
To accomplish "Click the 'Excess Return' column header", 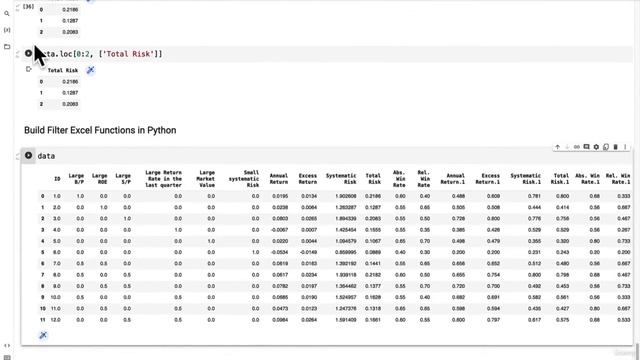I will coord(308,179).
